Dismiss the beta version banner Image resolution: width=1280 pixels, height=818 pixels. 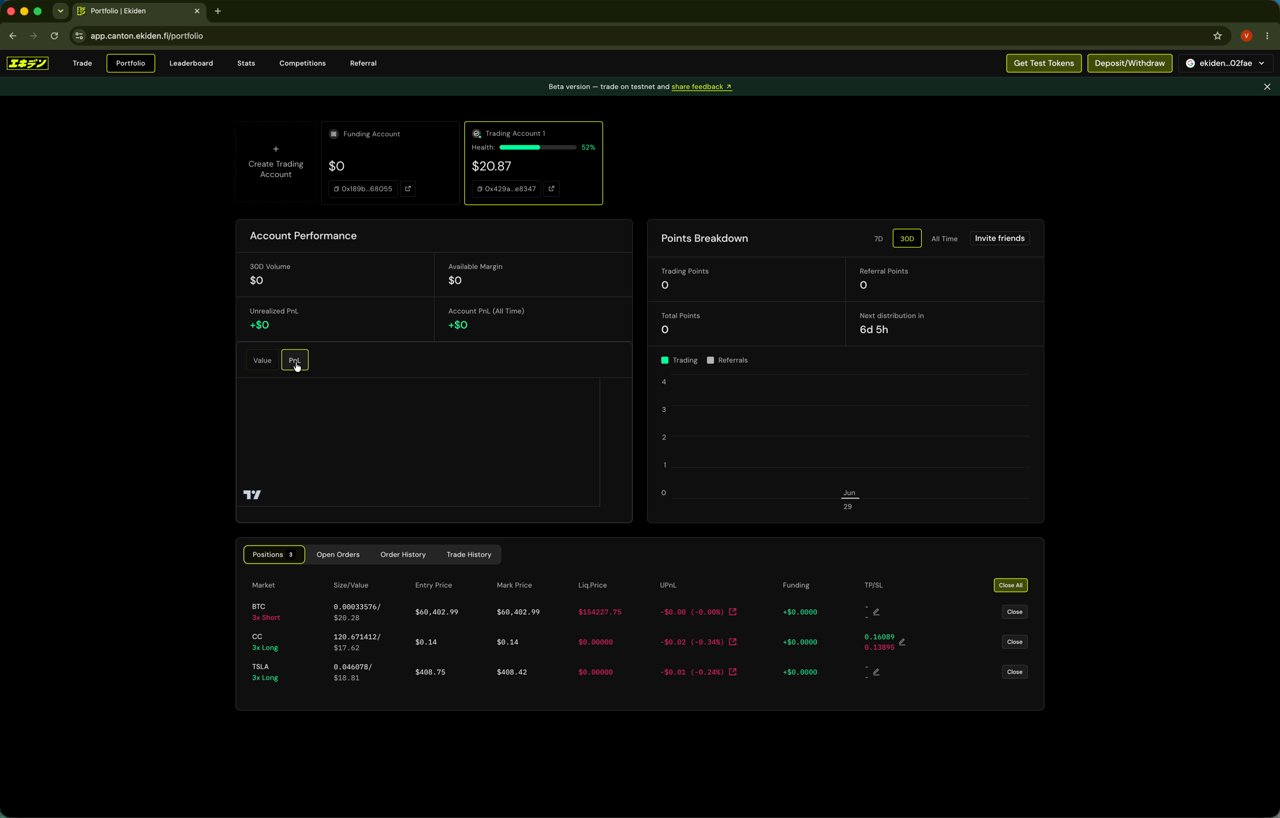(x=1267, y=87)
